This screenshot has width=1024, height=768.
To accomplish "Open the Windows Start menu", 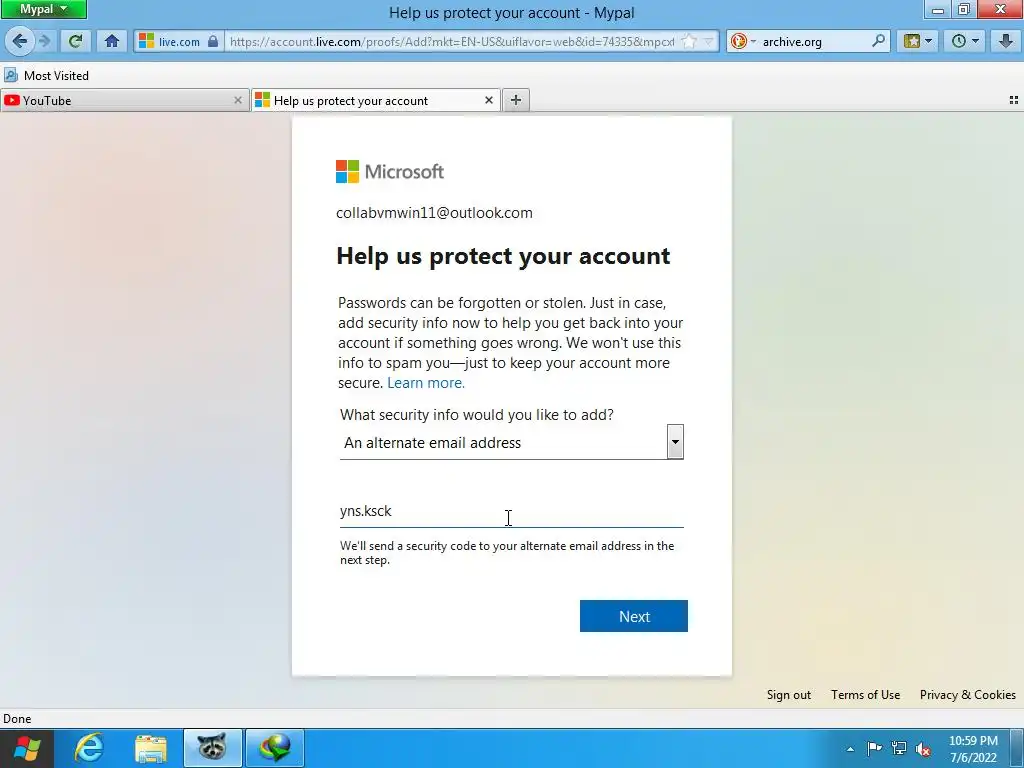I will (27, 748).
